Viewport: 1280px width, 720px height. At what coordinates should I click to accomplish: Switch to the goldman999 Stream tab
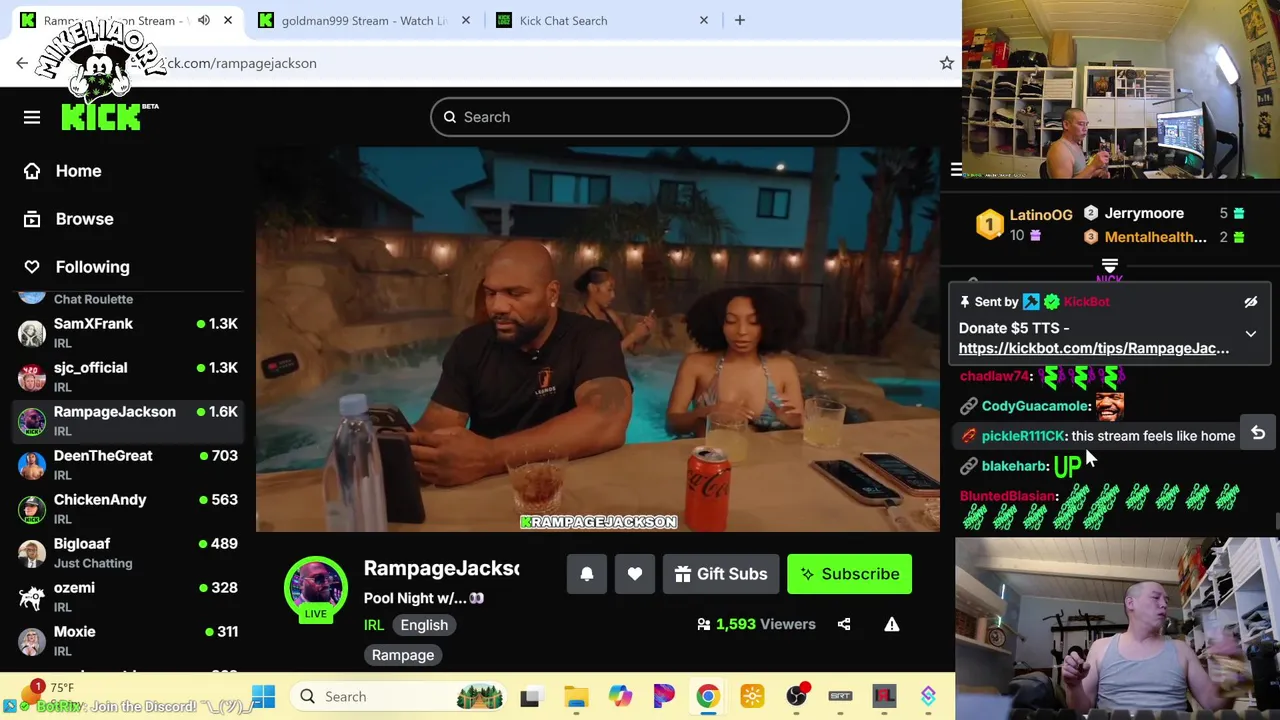coord(363,20)
